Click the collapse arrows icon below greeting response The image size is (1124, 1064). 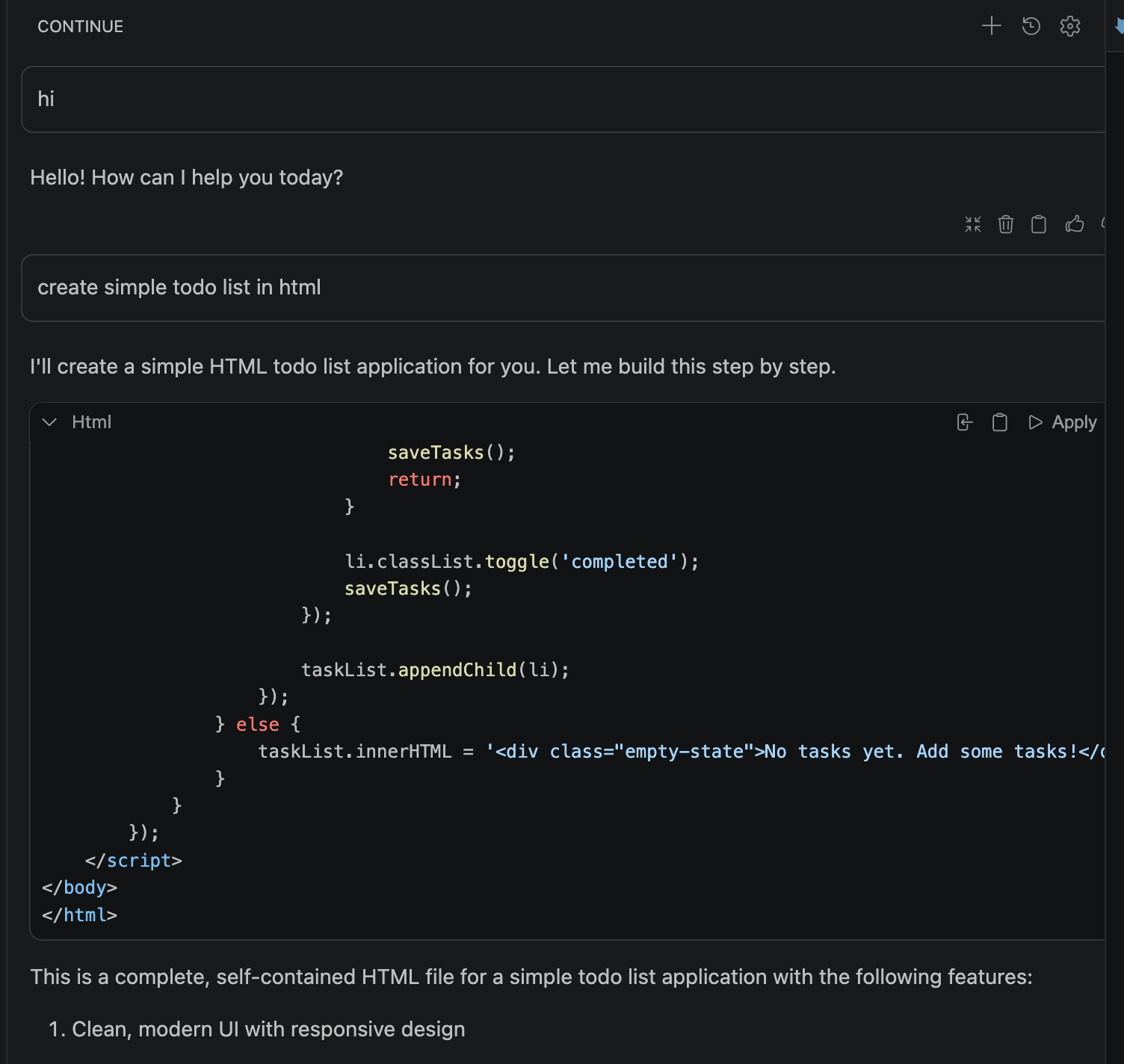click(972, 224)
